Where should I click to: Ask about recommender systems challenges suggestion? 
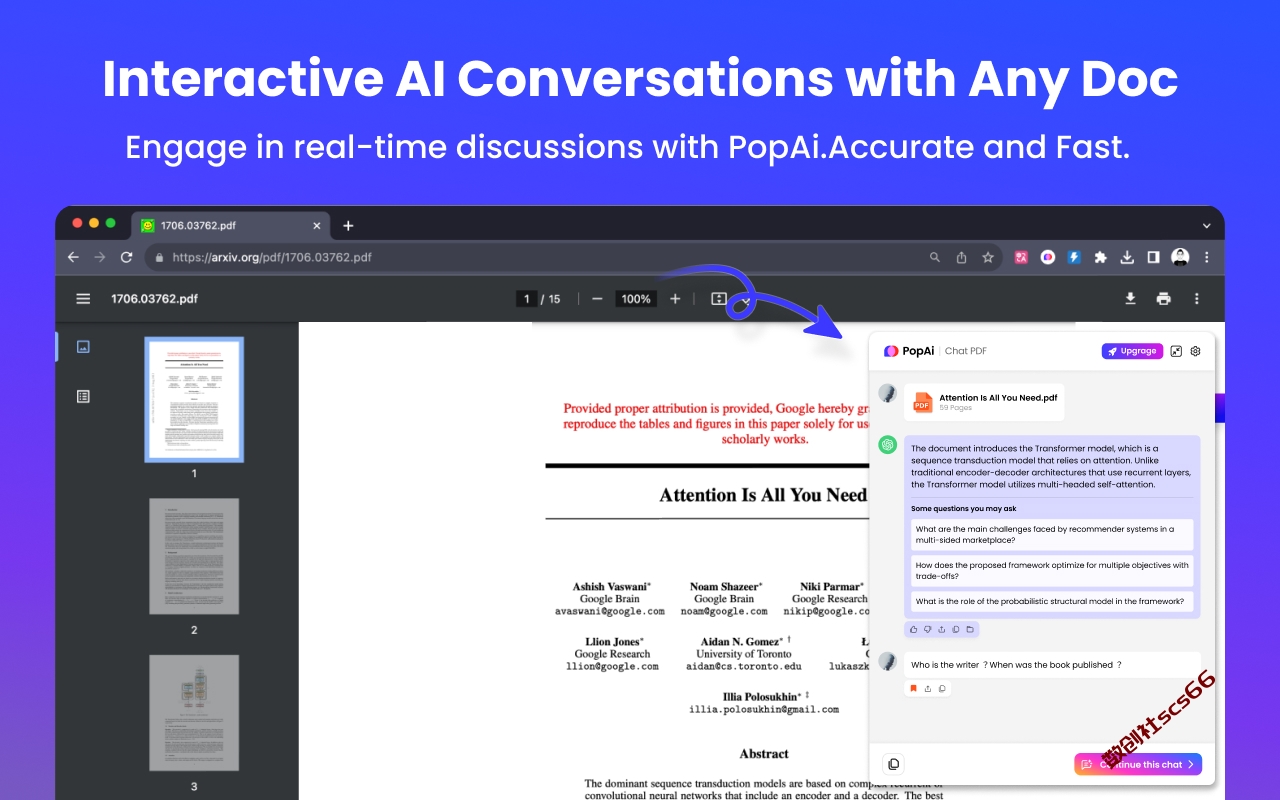click(1052, 535)
